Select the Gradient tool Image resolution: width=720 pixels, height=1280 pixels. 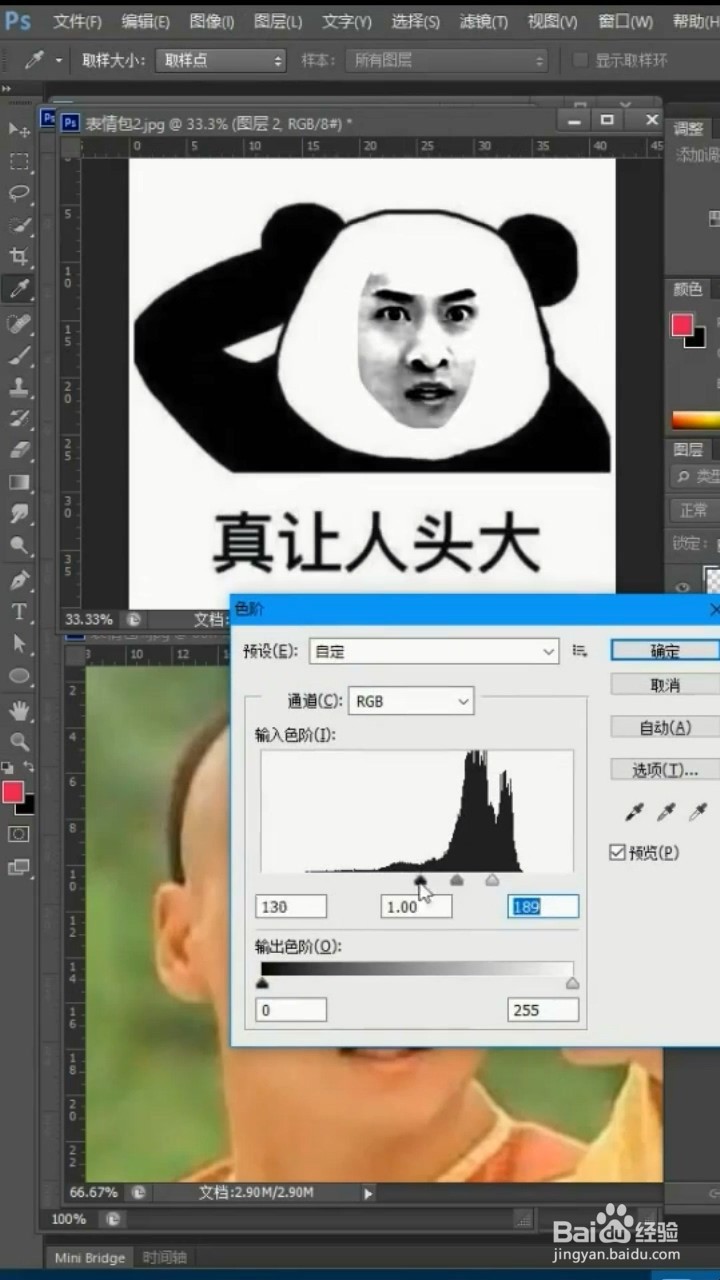point(19,482)
